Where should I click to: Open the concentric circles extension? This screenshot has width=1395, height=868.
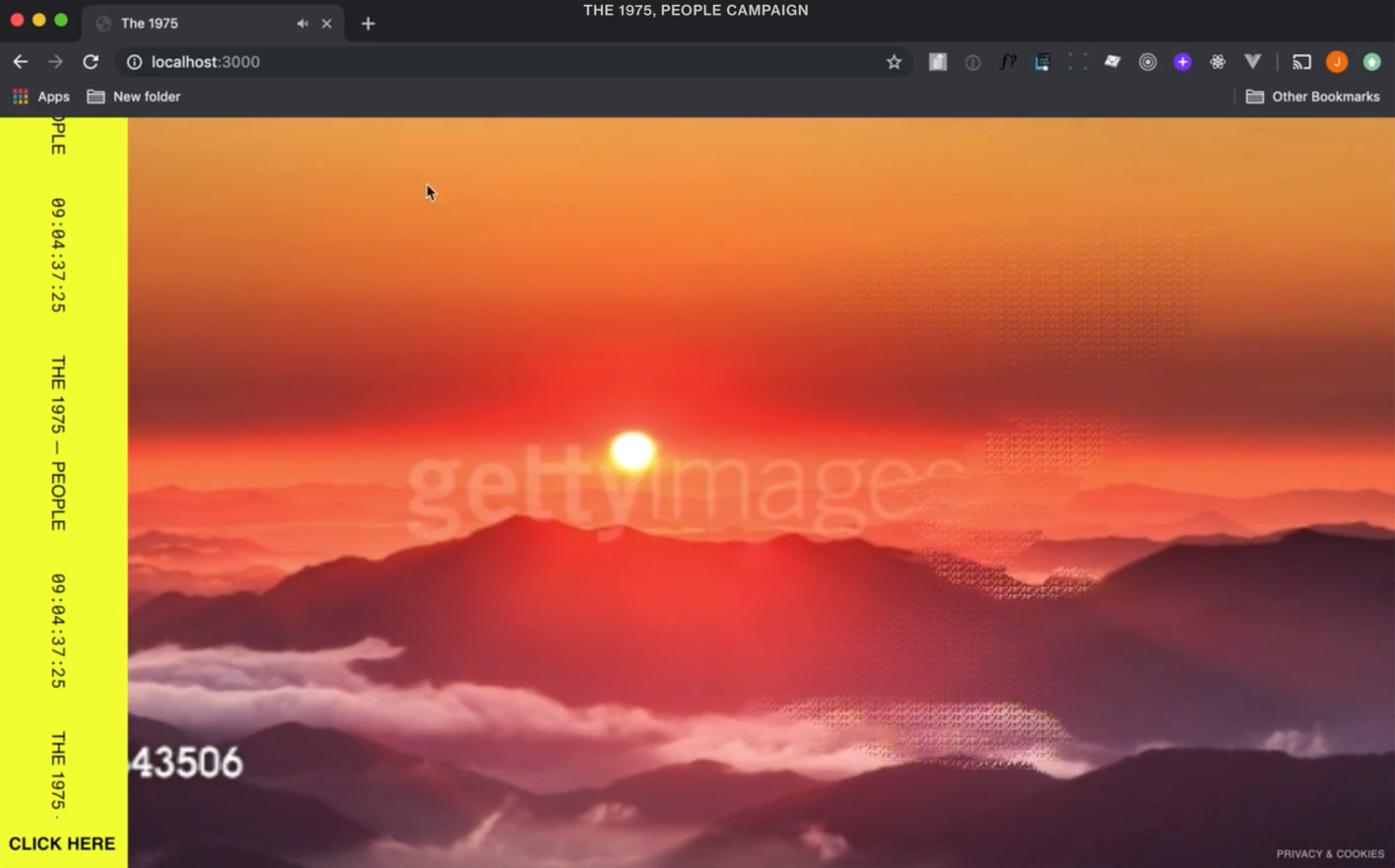[x=1148, y=62]
